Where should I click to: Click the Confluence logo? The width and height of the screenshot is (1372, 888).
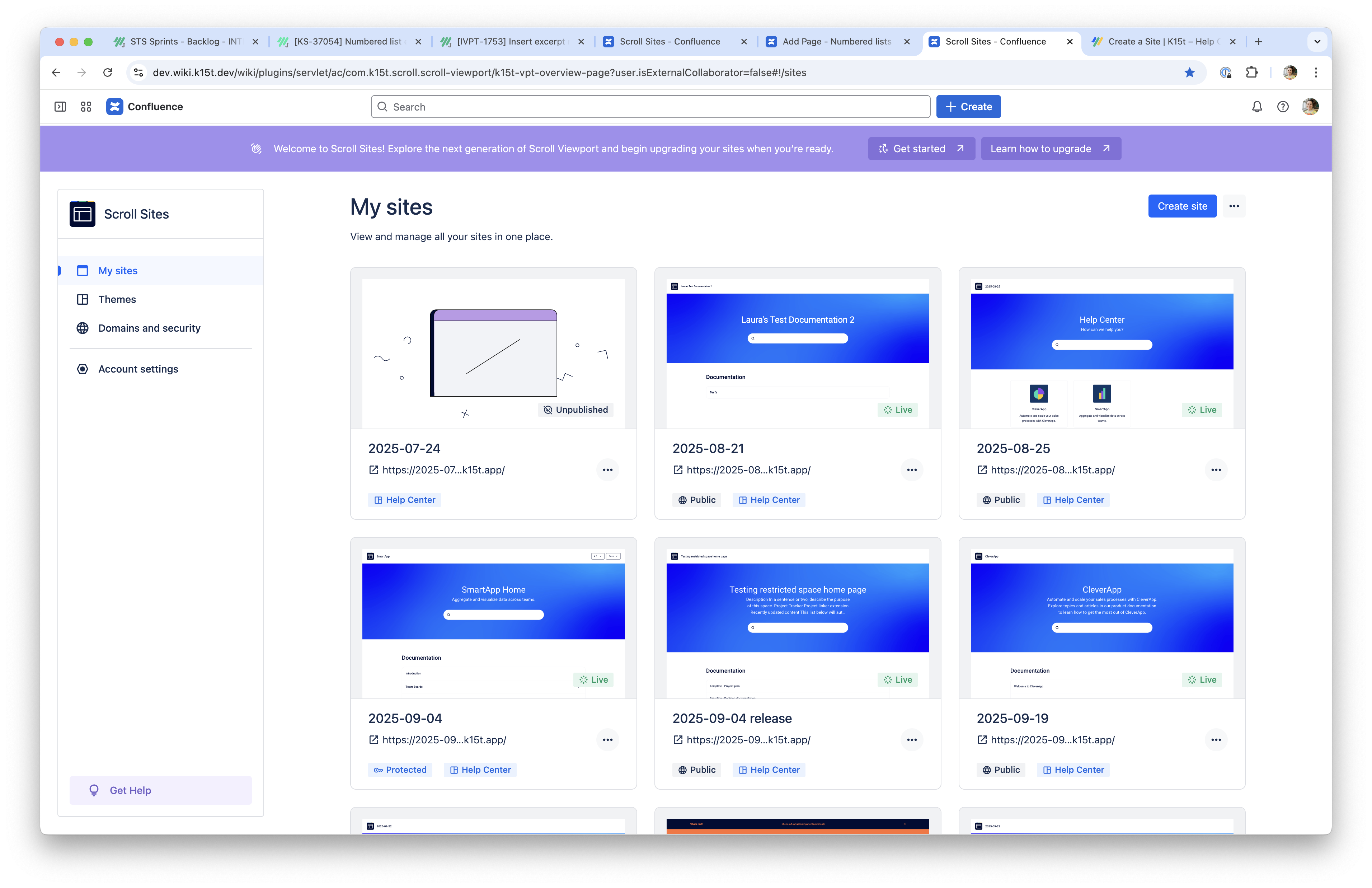[x=145, y=107]
